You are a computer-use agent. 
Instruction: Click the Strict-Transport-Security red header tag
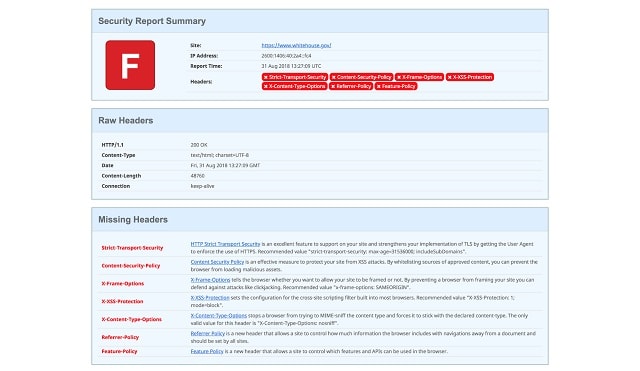click(295, 77)
